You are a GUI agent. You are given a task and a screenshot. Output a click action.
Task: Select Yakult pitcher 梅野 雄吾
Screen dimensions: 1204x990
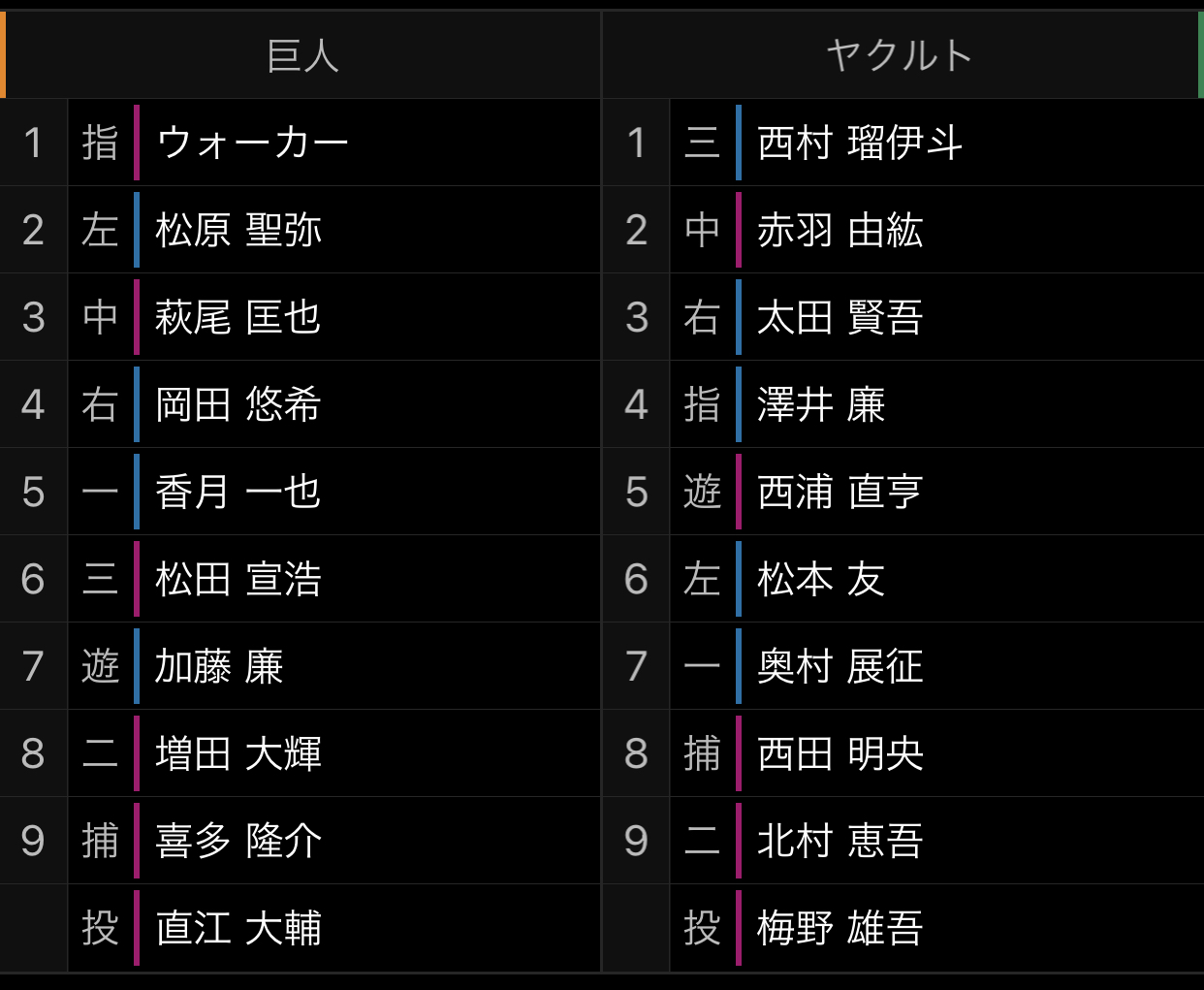click(x=903, y=928)
